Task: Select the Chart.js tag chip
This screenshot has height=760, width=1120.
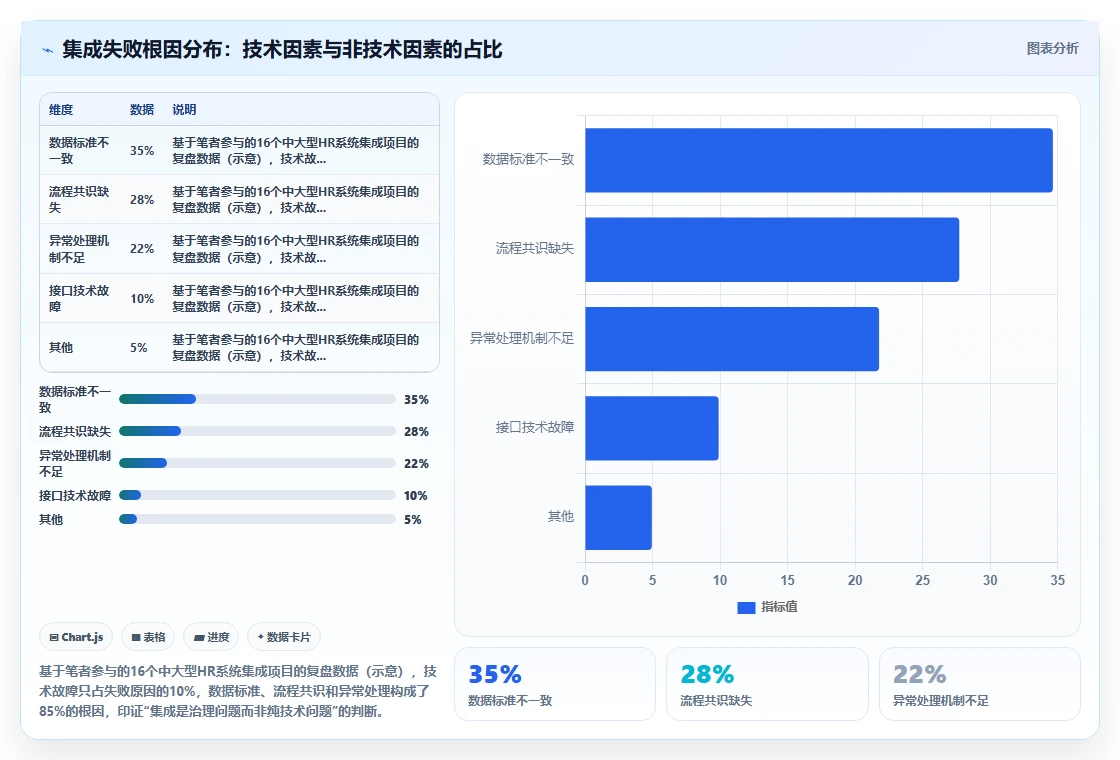Action: [x=76, y=637]
